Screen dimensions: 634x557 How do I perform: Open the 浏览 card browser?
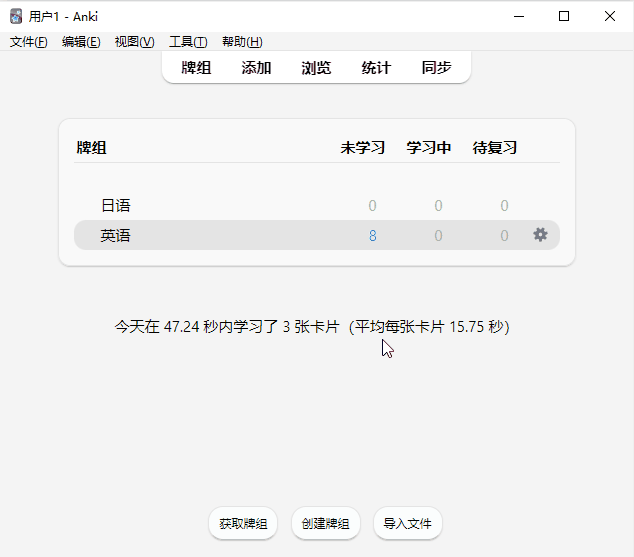(x=316, y=68)
